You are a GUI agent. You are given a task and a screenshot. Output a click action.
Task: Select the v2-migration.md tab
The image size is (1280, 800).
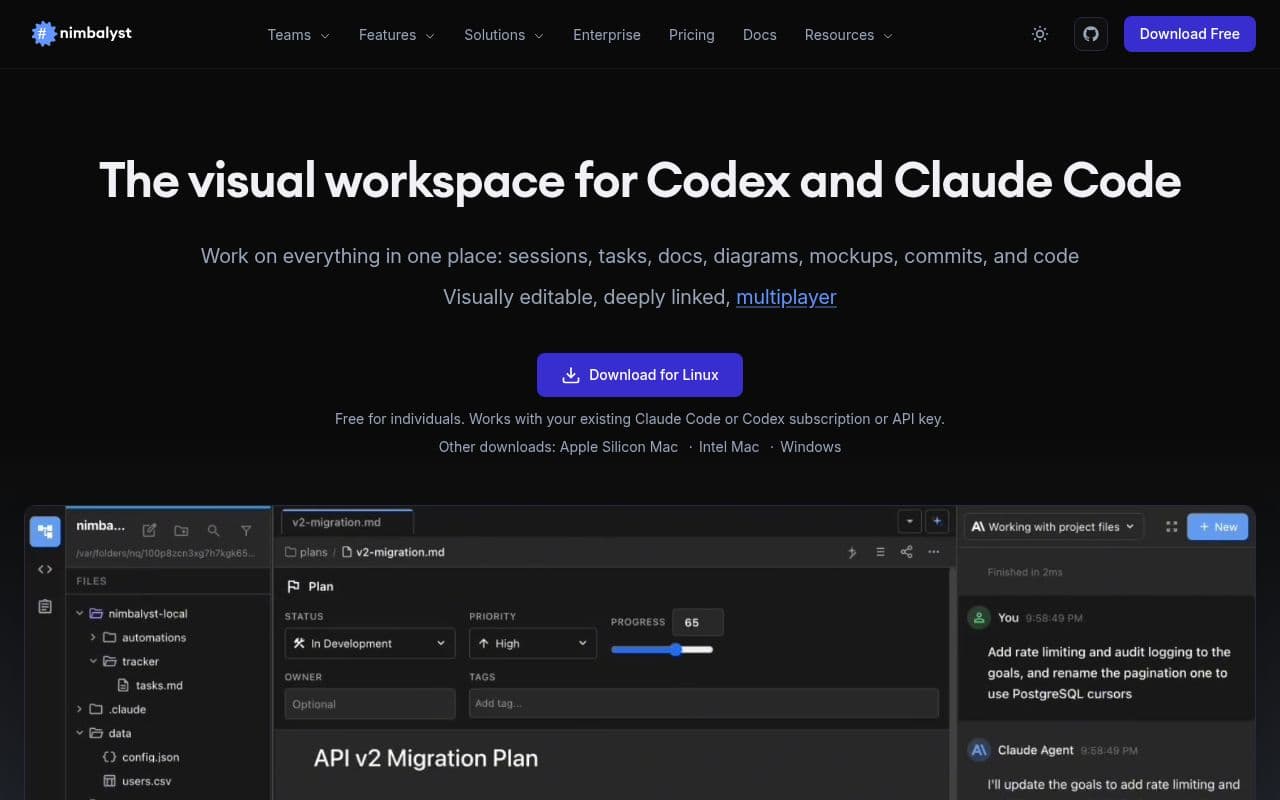pyautogui.click(x=346, y=522)
